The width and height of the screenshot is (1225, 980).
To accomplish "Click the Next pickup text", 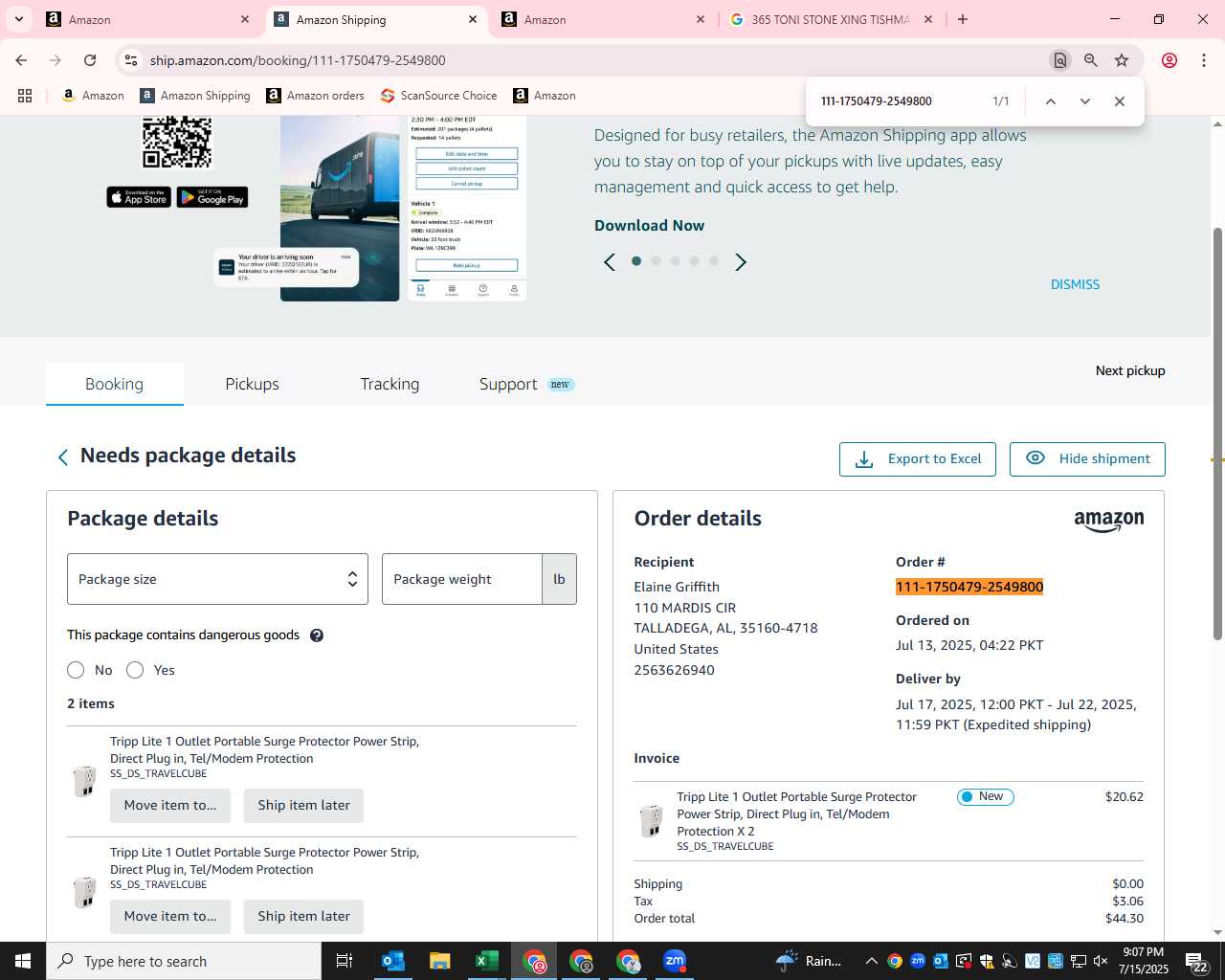I will pyautogui.click(x=1130, y=370).
